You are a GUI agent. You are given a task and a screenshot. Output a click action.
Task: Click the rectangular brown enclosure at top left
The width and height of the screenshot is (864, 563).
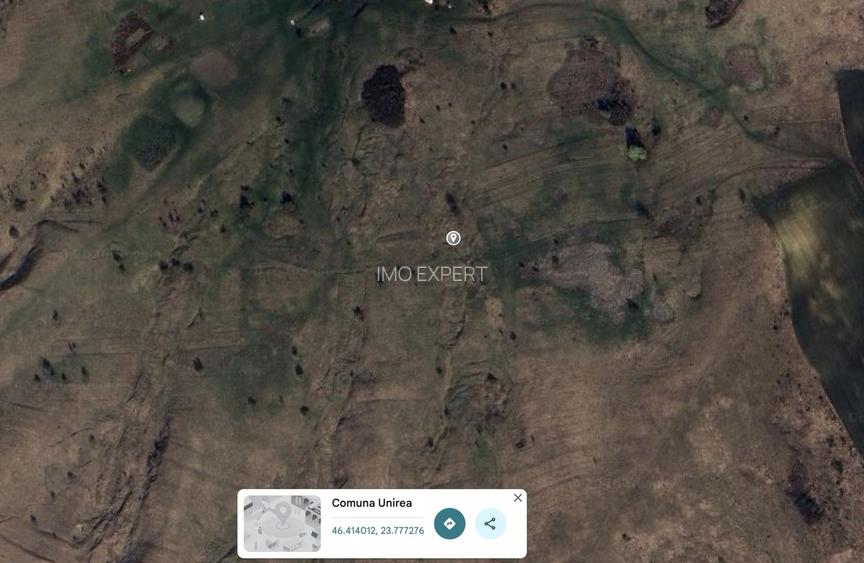coord(131,41)
